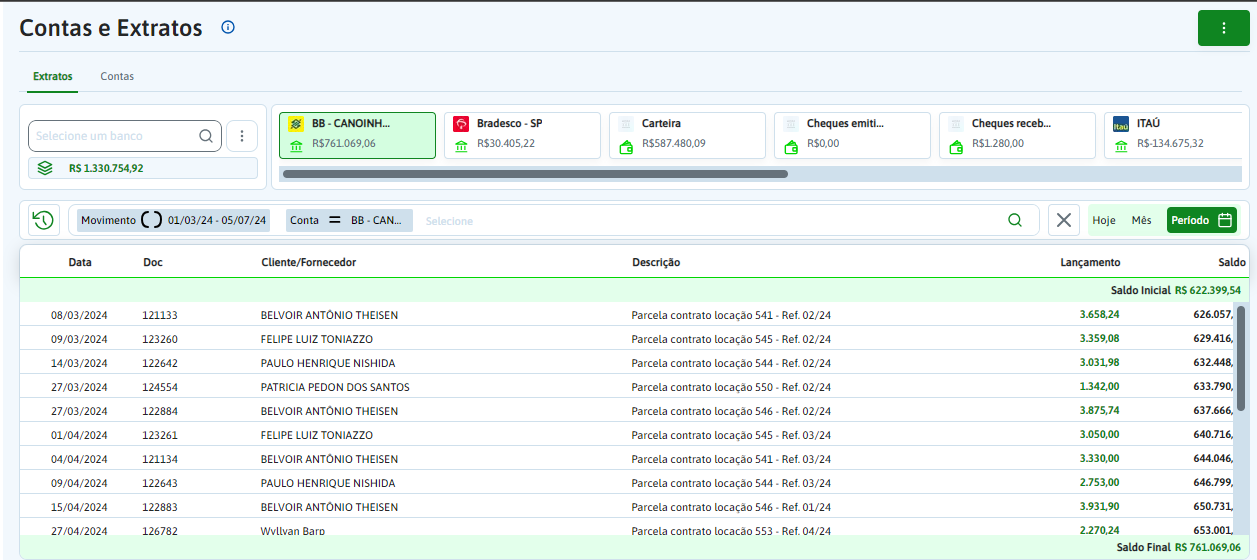Click the equals operator icon in Conta filter
The image size is (1257, 560).
click(334, 220)
